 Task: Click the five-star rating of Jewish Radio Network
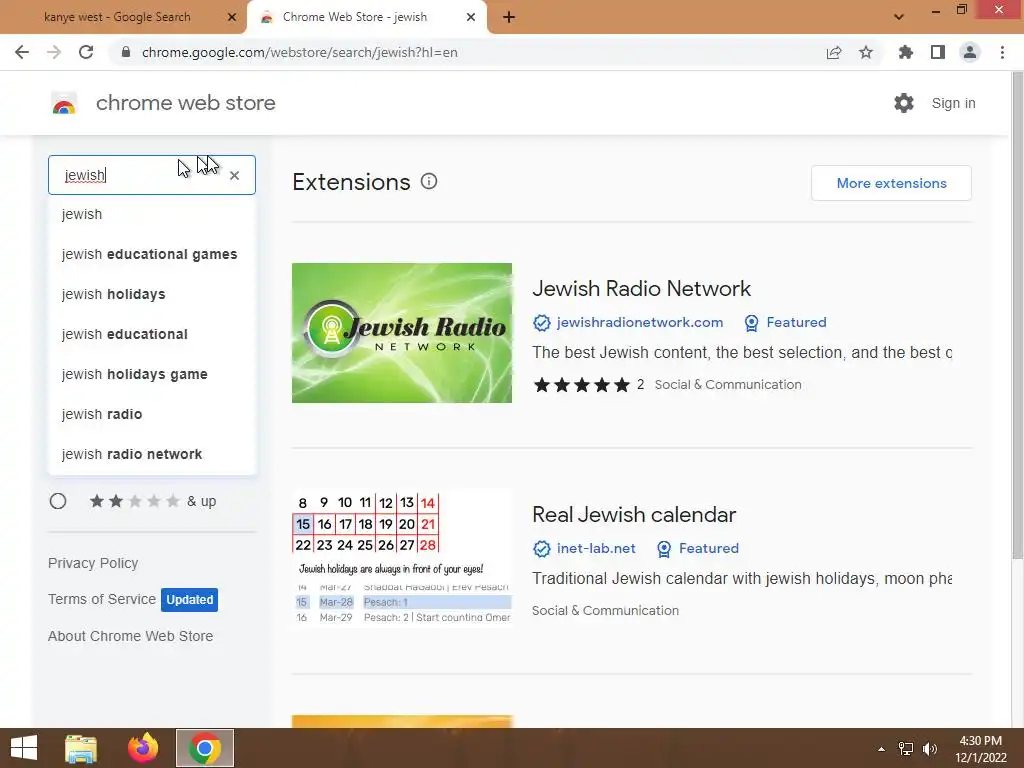click(581, 385)
